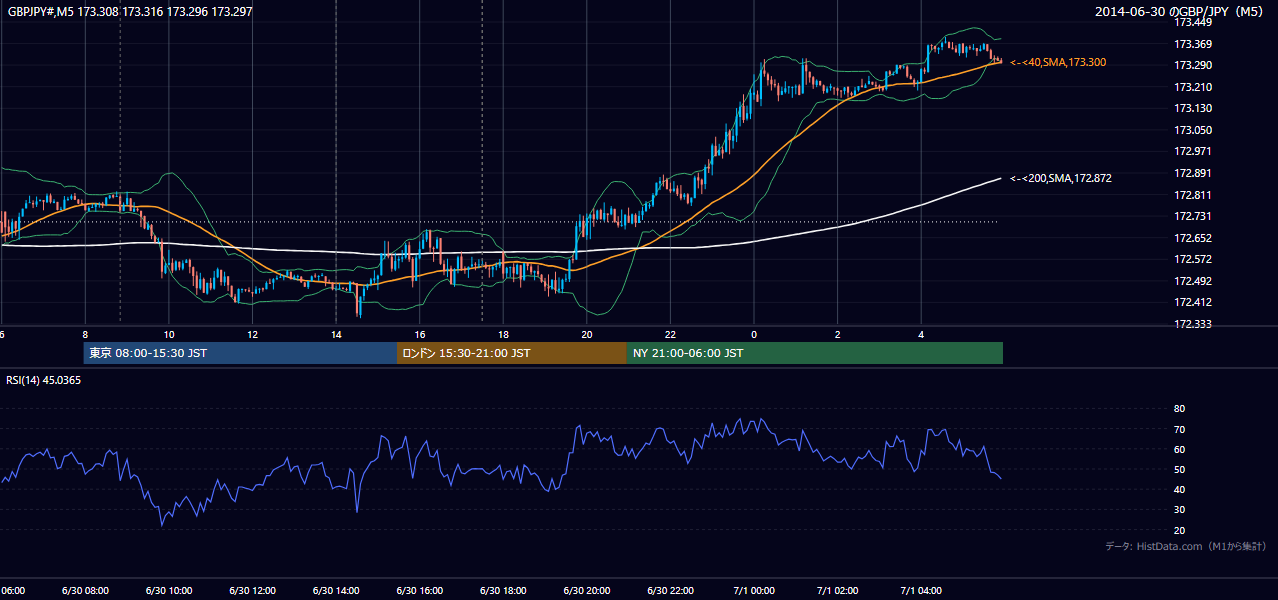
Task: Click price axis value 172.811
Action: pos(1193,195)
